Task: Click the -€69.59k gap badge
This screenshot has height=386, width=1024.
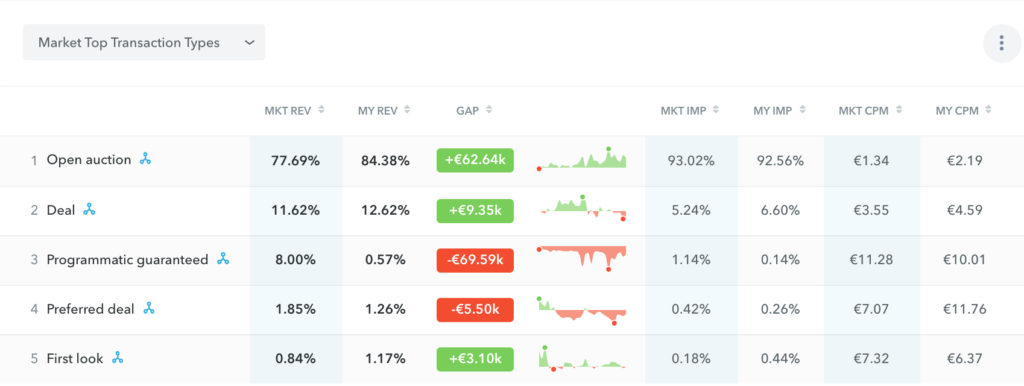Action: point(475,260)
